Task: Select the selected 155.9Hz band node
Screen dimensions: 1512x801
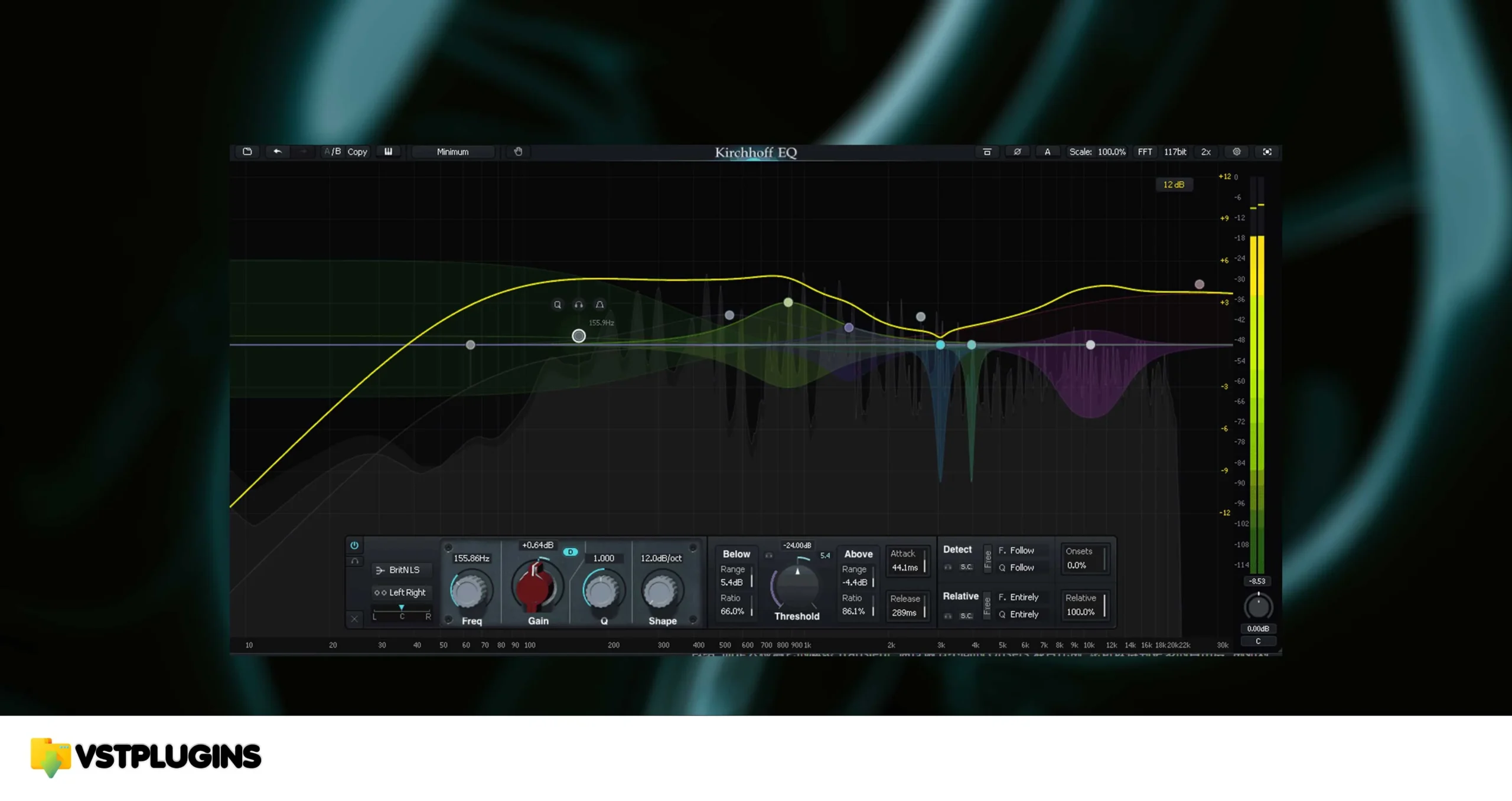Action: 579,336
